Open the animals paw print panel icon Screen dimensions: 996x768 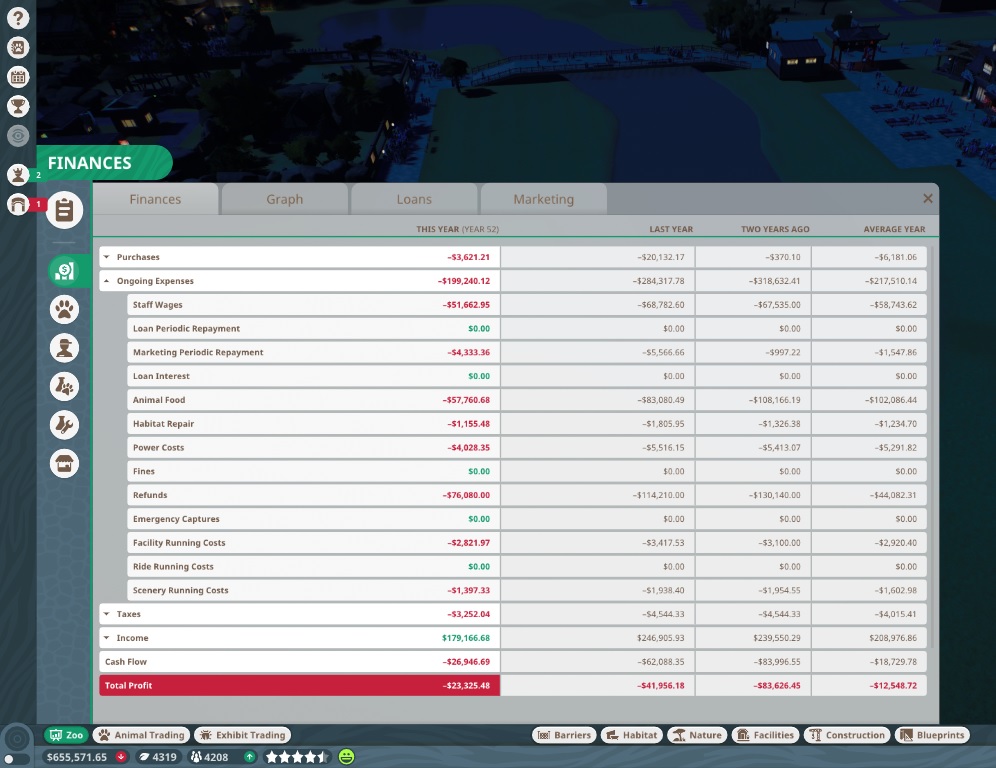(x=64, y=309)
